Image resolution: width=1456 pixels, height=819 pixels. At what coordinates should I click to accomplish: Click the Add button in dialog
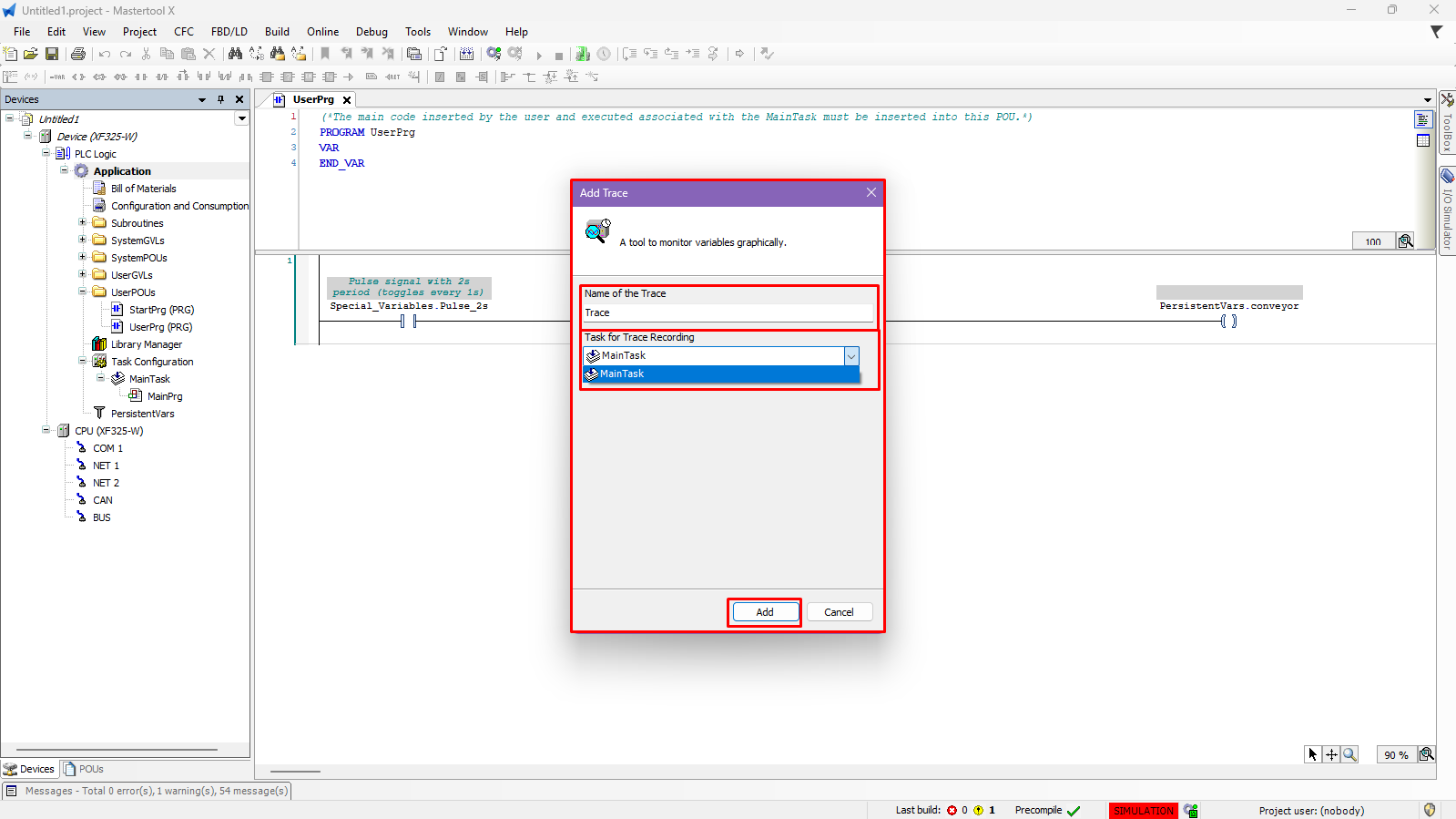pos(764,612)
